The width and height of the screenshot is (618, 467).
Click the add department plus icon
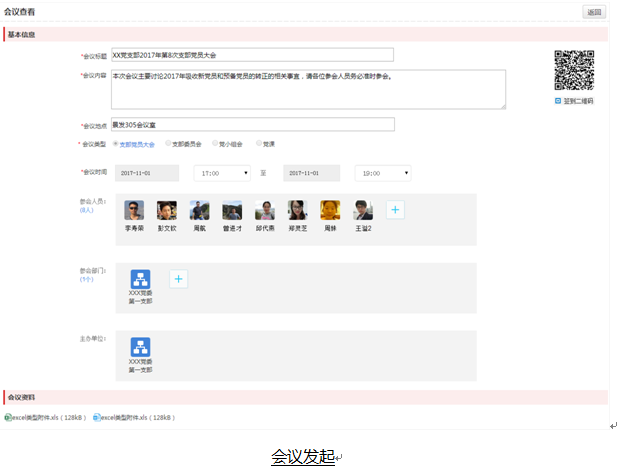[x=179, y=279]
